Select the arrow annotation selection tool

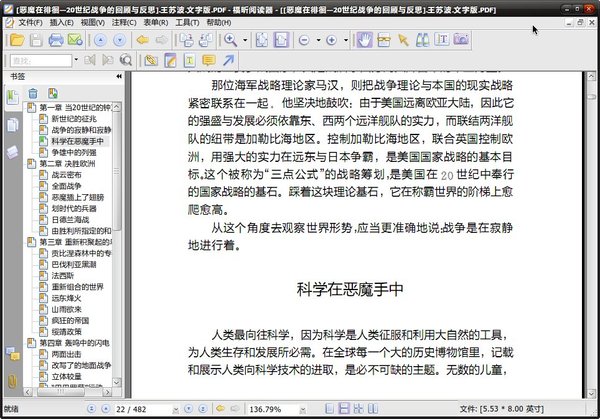[x=403, y=40]
